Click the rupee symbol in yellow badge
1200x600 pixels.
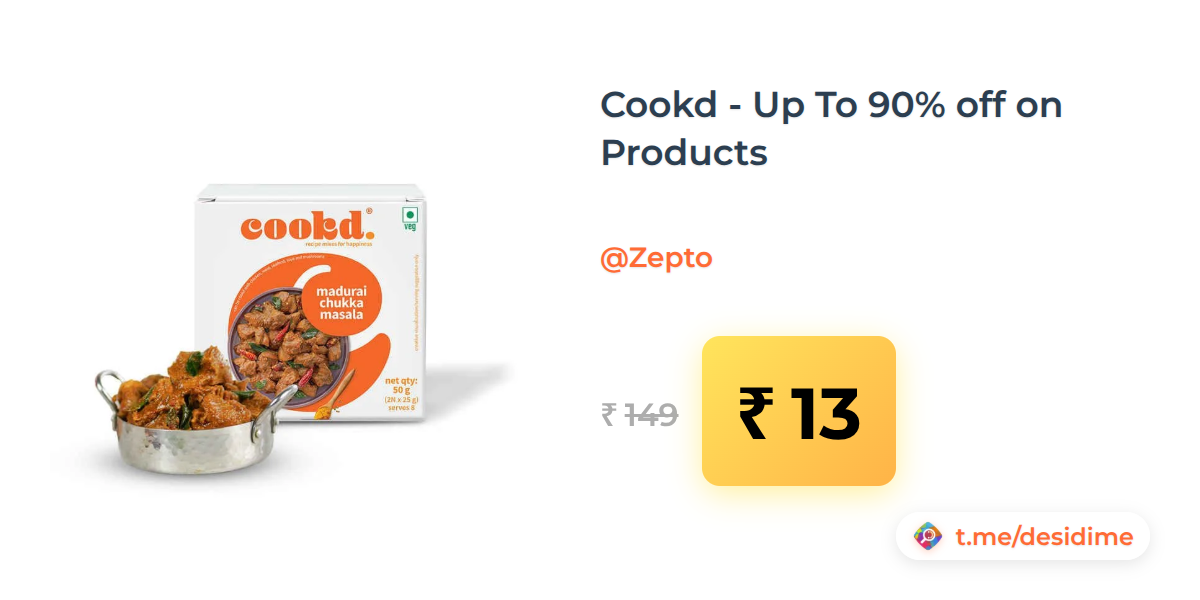[757, 413]
